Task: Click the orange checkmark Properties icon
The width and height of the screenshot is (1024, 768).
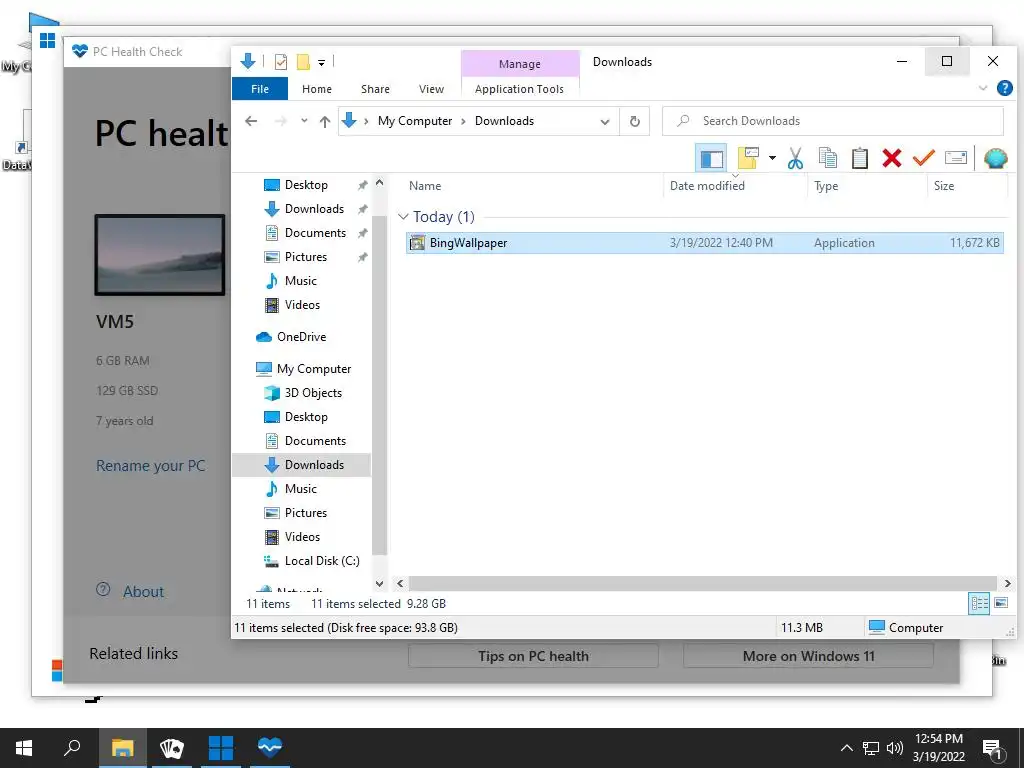Action: [x=923, y=157]
